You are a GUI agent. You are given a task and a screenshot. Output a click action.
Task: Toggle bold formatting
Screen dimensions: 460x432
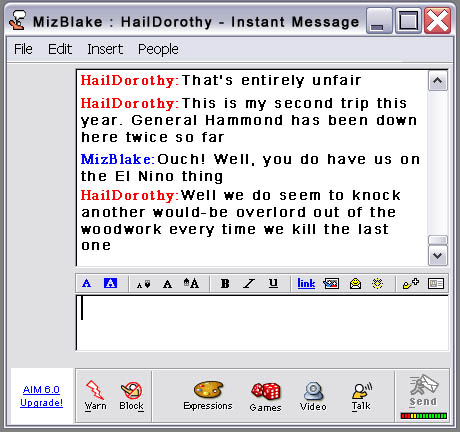tap(225, 283)
